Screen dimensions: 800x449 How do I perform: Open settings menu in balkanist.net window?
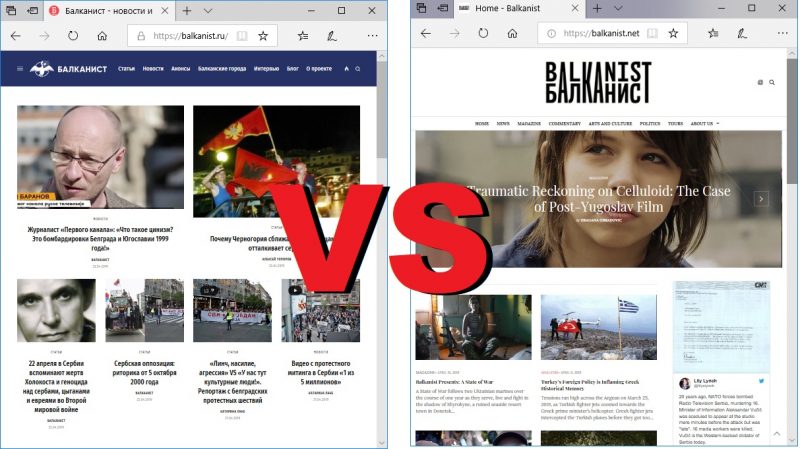coord(783,34)
